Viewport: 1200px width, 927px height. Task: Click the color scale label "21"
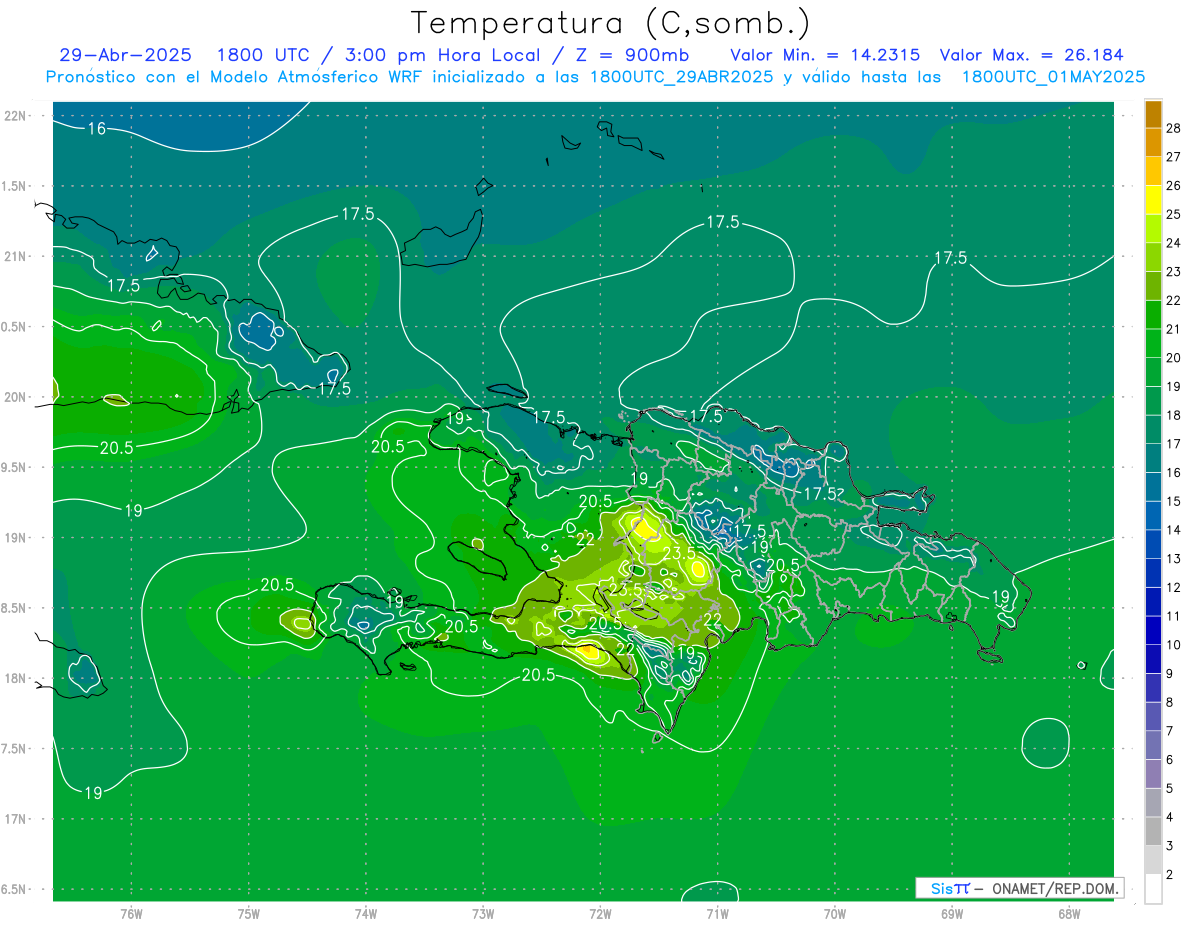1174,329
